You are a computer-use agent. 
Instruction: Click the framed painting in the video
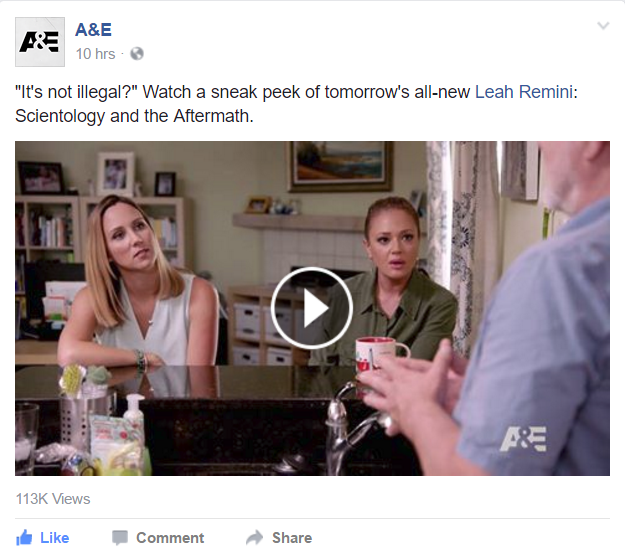[x=340, y=166]
